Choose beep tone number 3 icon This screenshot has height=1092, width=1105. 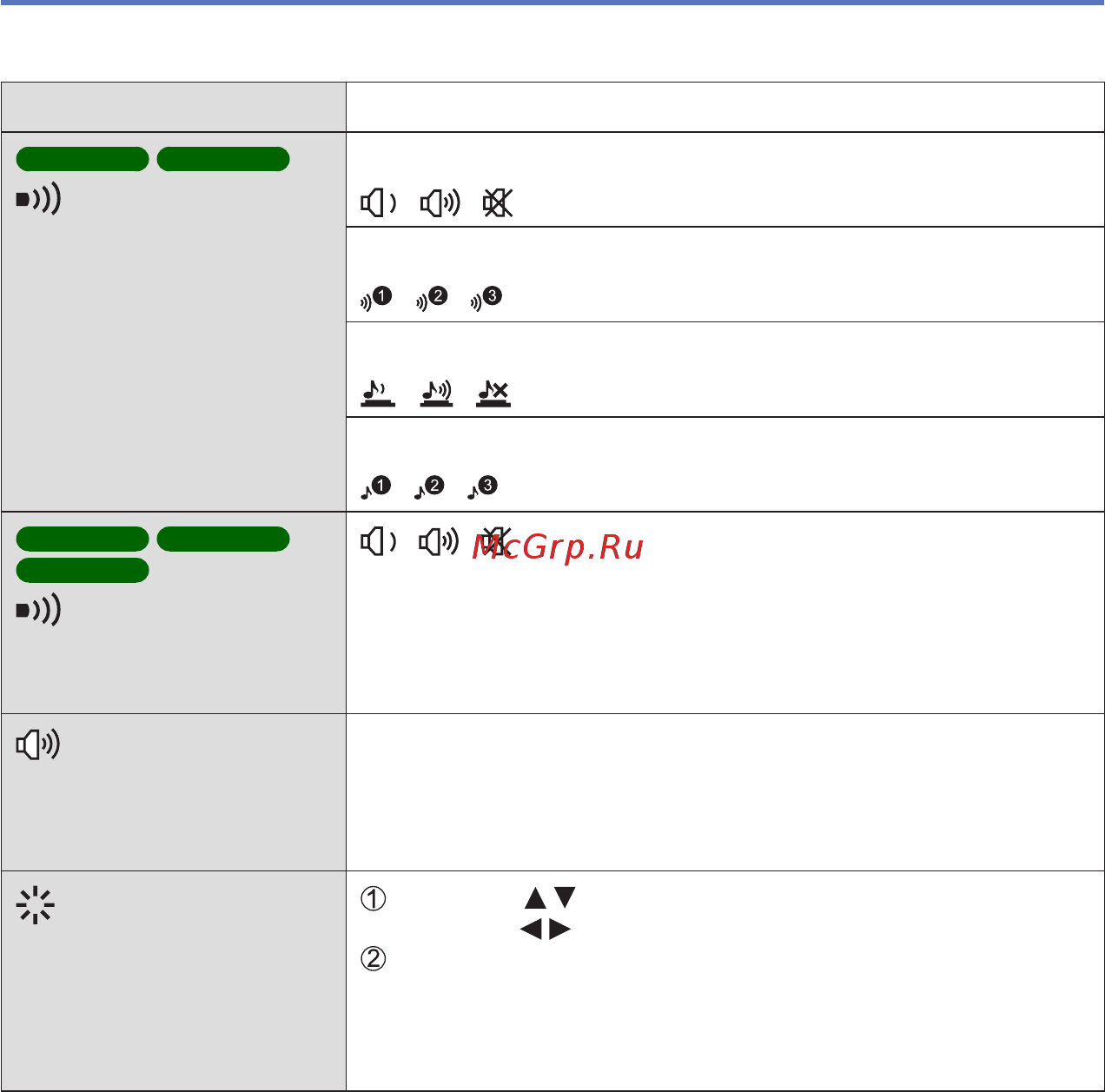pos(486,298)
